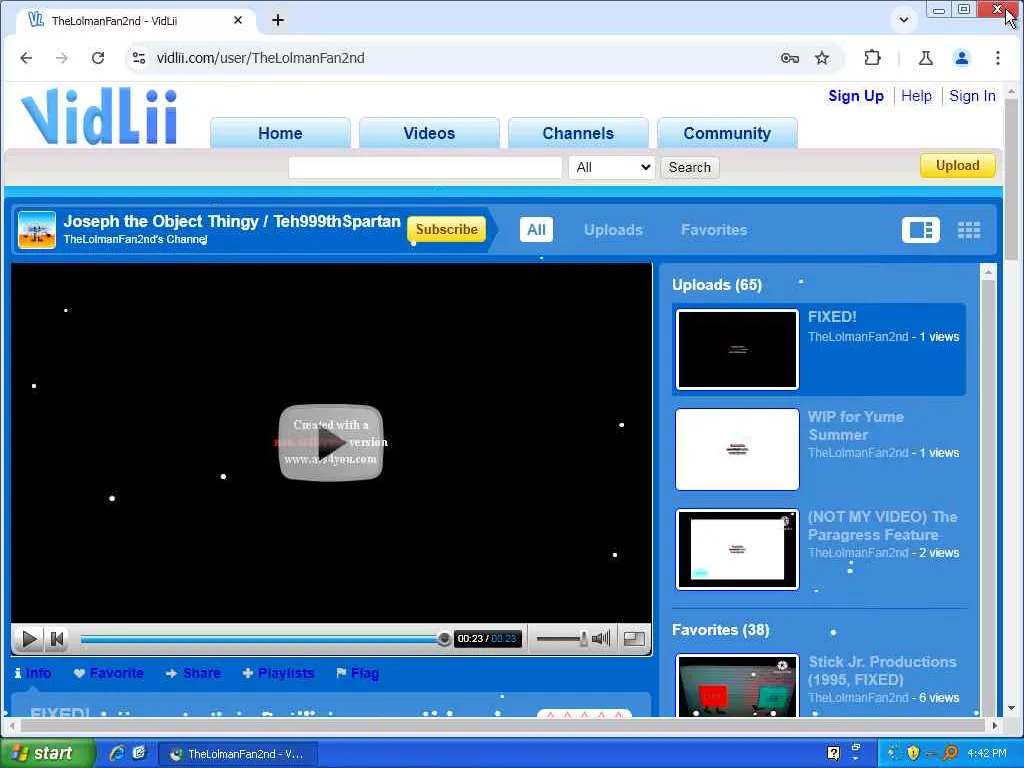This screenshot has height=768, width=1024.
Task: Open the Sign In link
Action: tap(972, 96)
